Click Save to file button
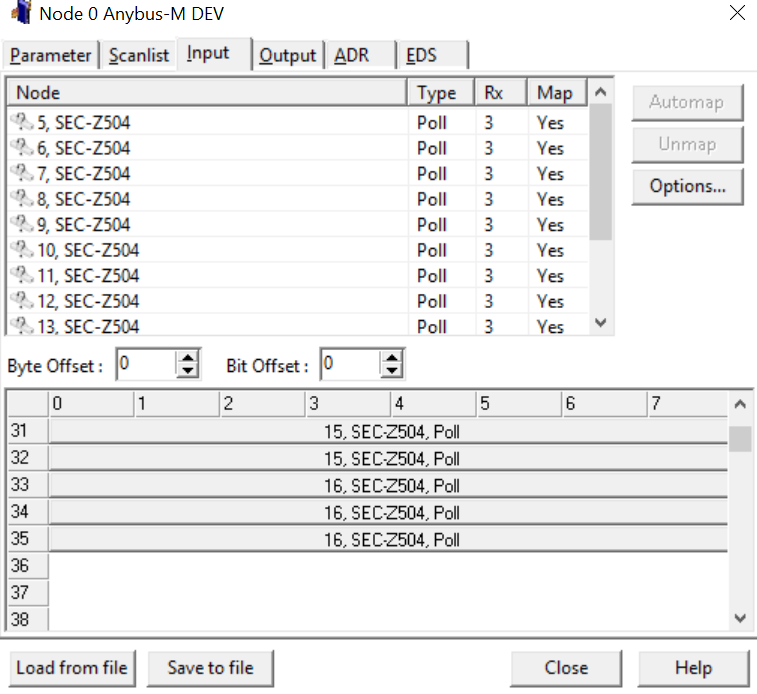Viewport: 757px width, 694px height. tap(210, 668)
